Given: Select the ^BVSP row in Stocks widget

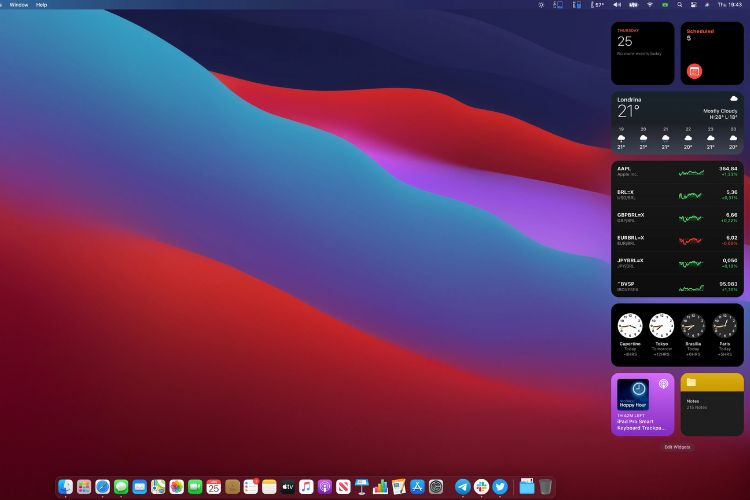Looking at the screenshot, I should [677, 287].
